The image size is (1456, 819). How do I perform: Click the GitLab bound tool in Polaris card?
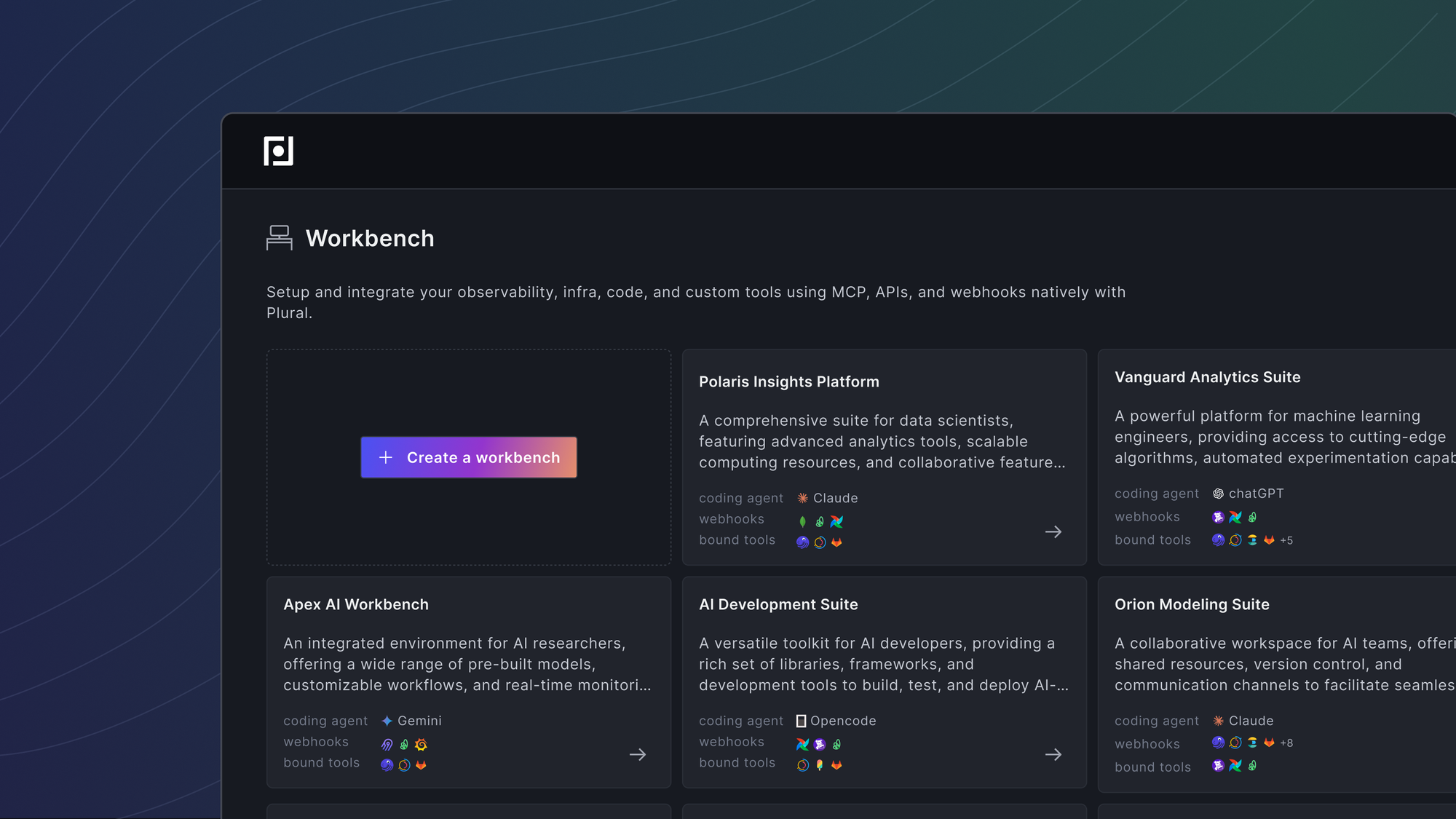836,542
